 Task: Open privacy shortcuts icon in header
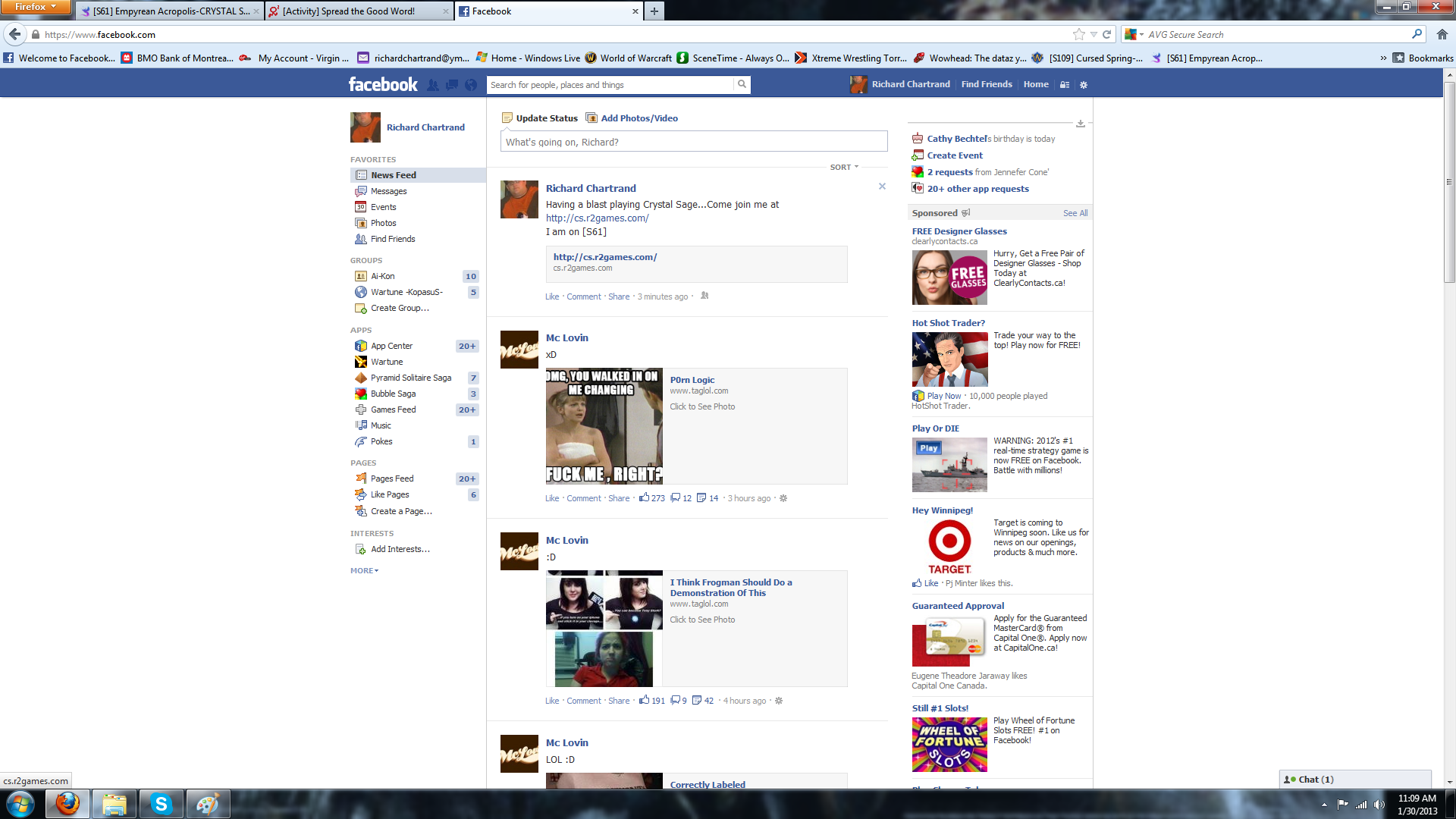pos(1065,85)
